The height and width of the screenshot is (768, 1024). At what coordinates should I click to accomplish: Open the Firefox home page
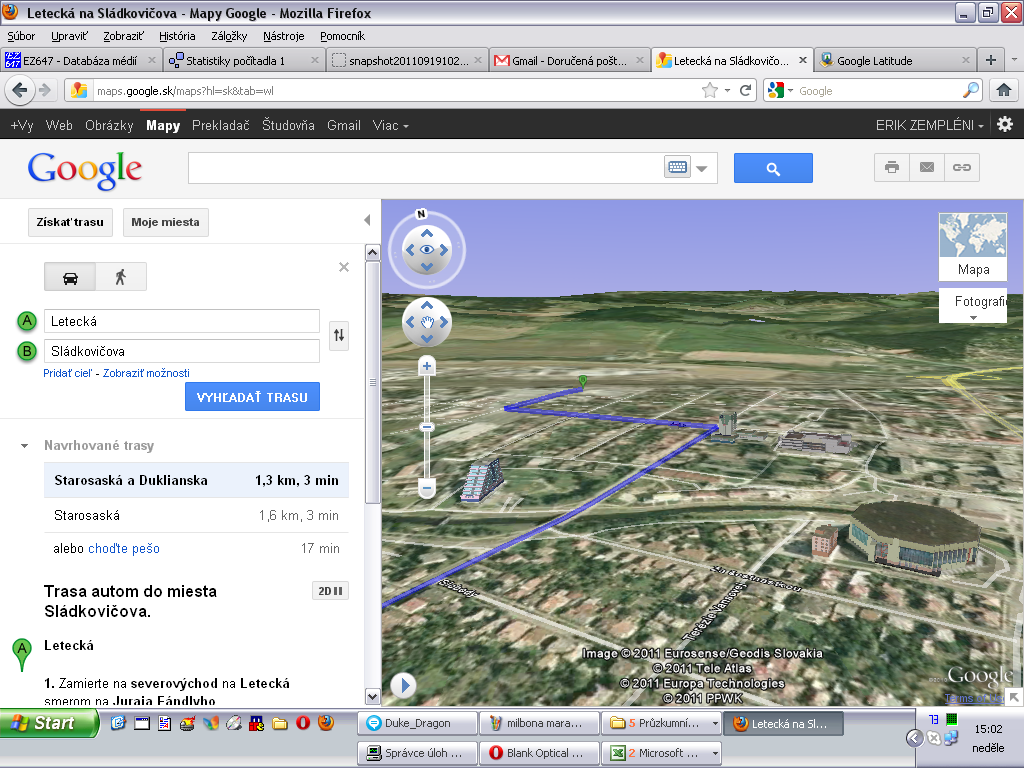pyautogui.click(x=1004, y=90)
